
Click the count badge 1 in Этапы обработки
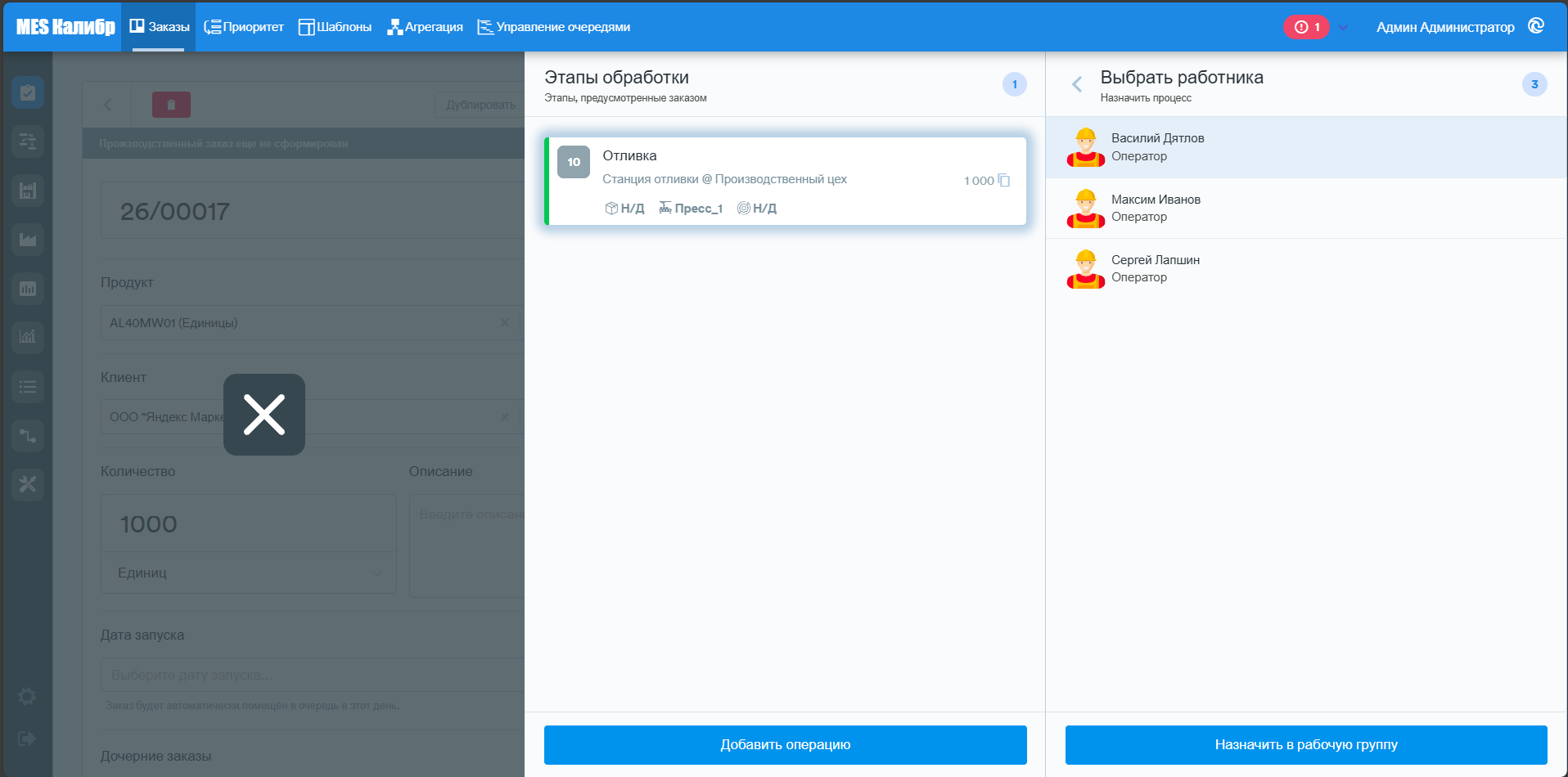click(1015, 84)
